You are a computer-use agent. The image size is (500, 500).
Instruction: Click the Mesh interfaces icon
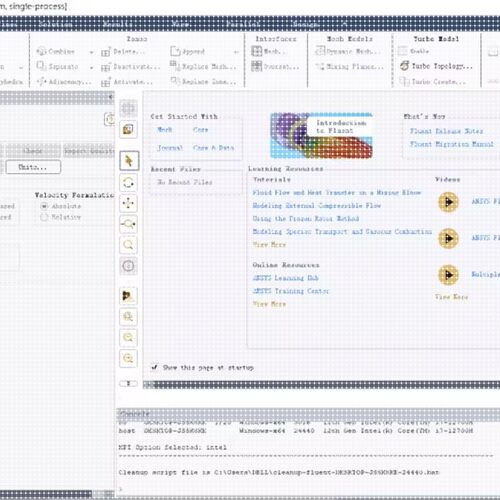tap(257, 51)
